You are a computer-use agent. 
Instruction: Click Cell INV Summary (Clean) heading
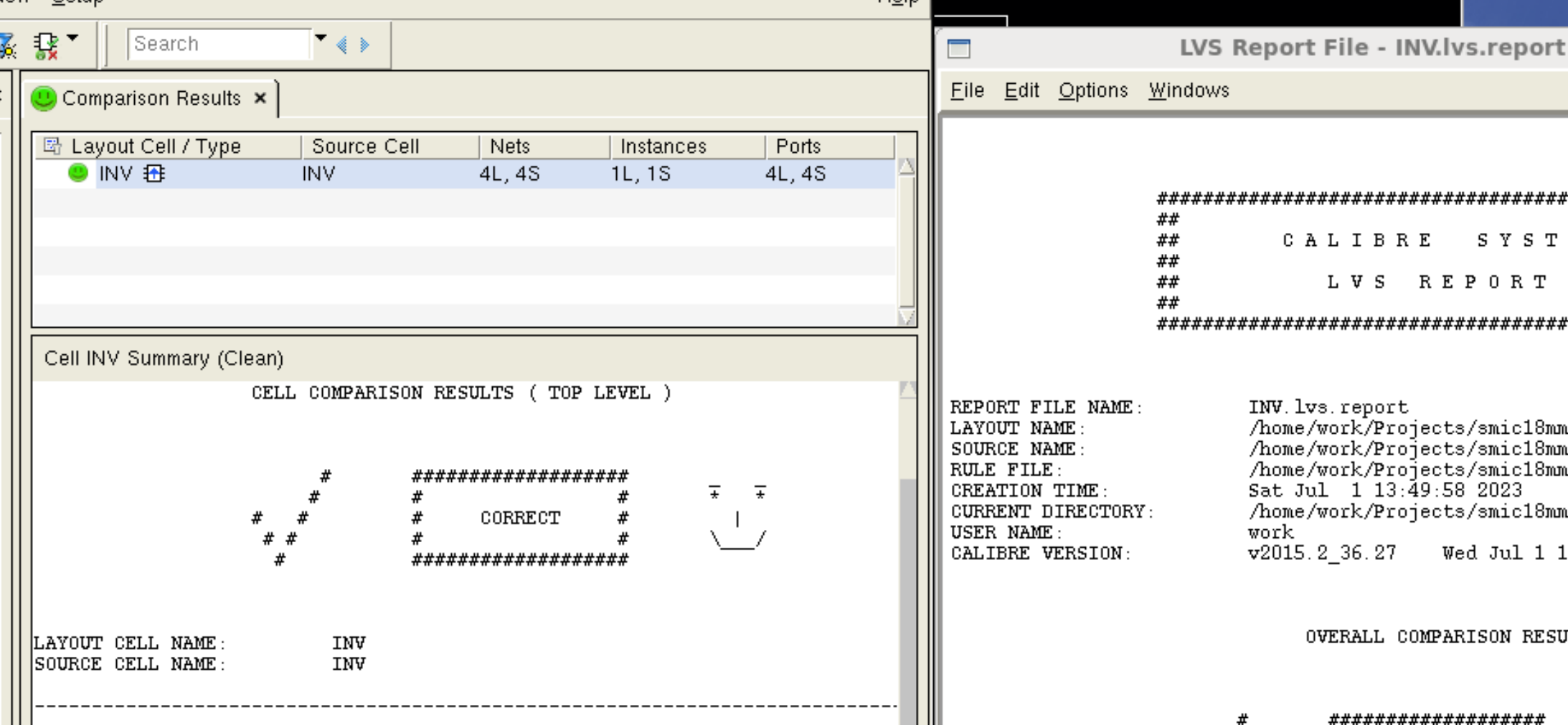(x=164, y=358)
